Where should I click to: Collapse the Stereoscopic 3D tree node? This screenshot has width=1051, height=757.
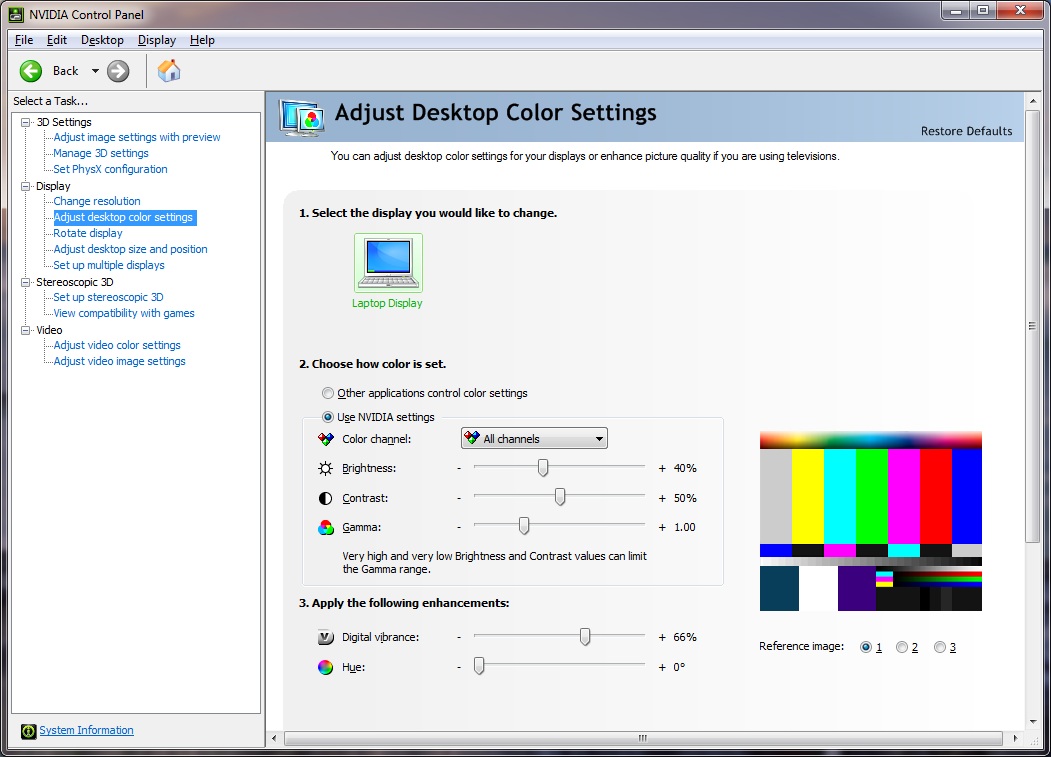pos(25,282)
